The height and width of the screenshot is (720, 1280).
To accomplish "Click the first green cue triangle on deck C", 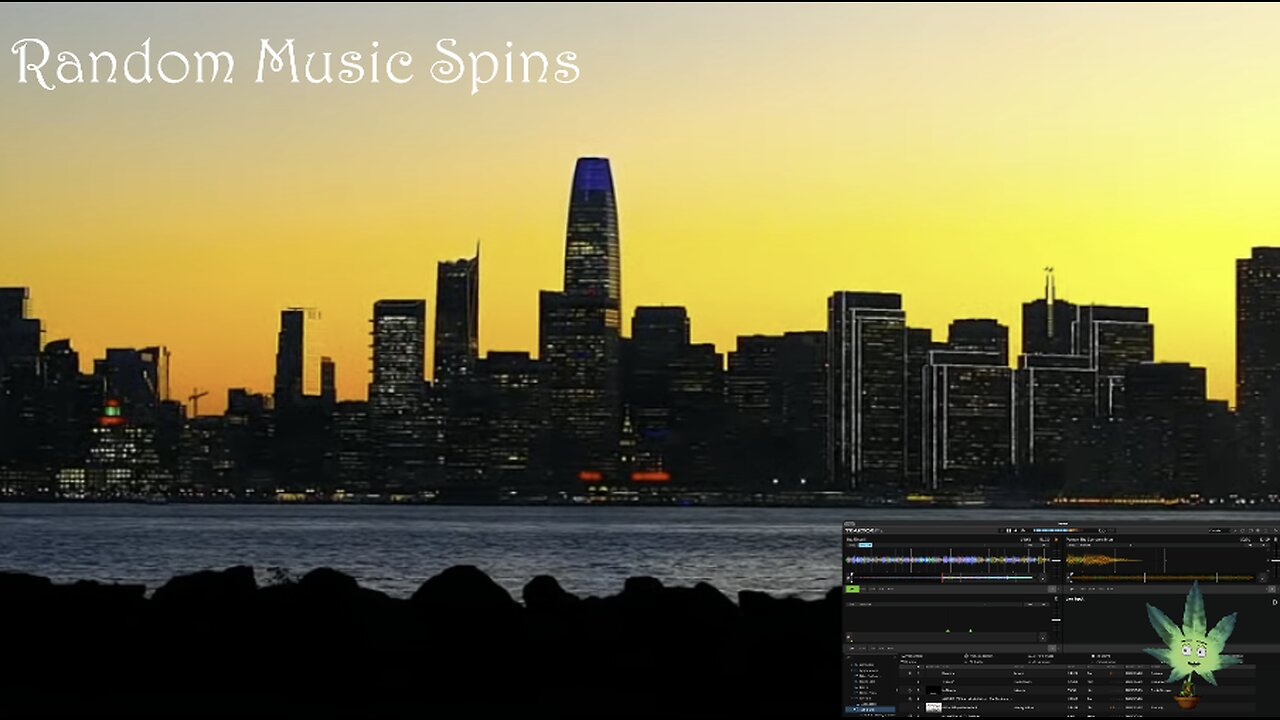I will pos(948,631).
